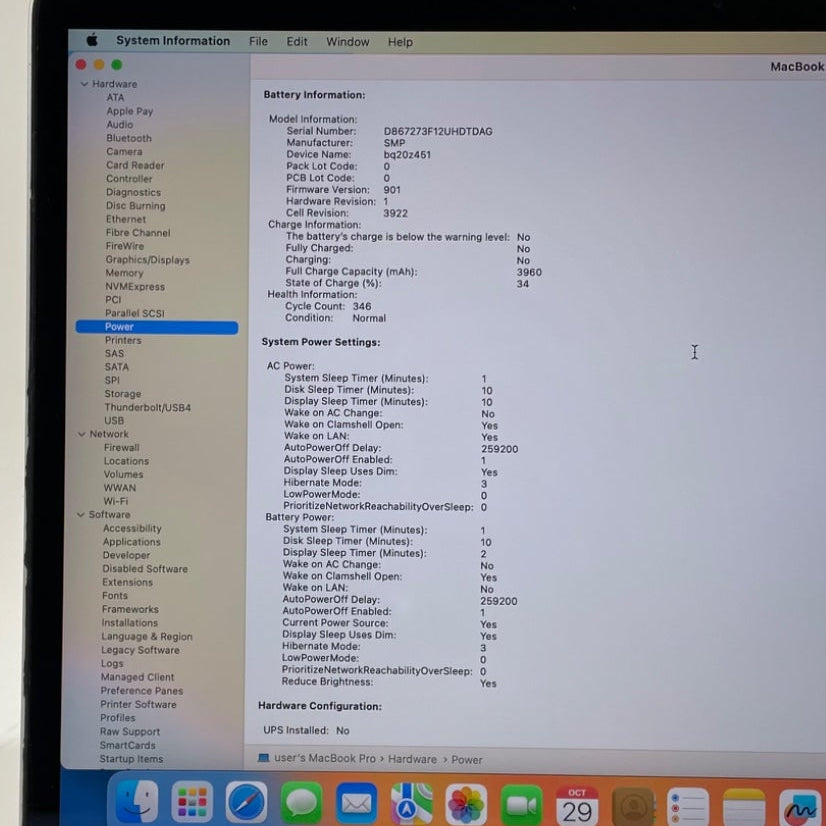Collapse the Software section
Image resolution: width=826 pixels, height=826 pixels.
(80, 515)
